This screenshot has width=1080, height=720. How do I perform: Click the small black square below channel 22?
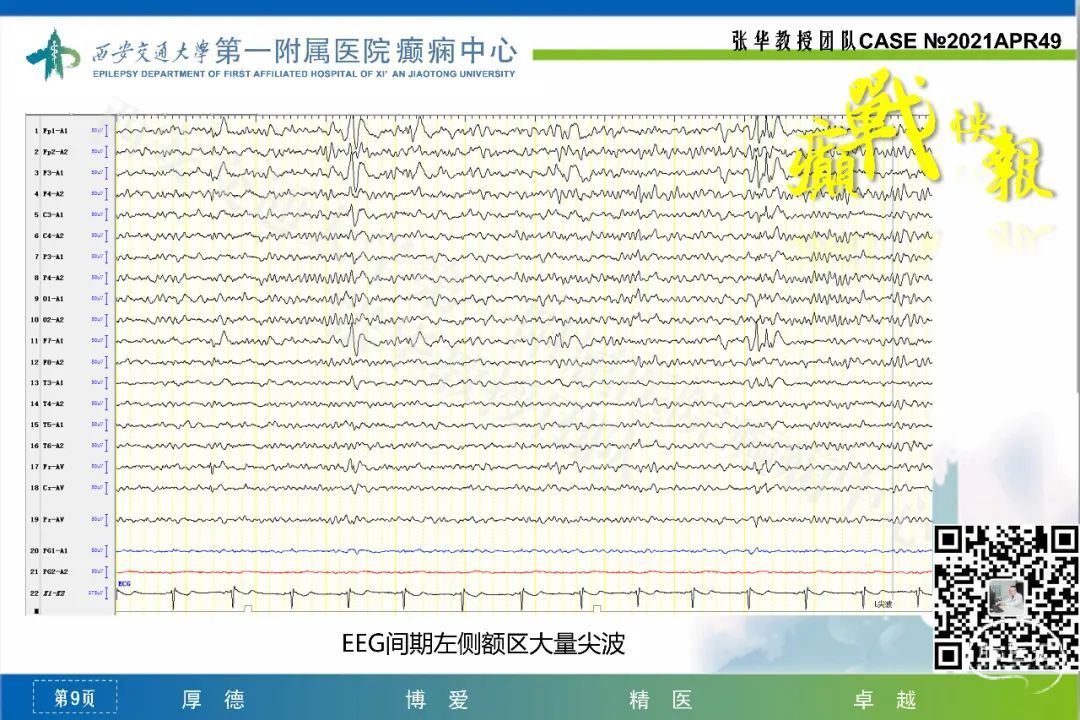click(37, 610)
